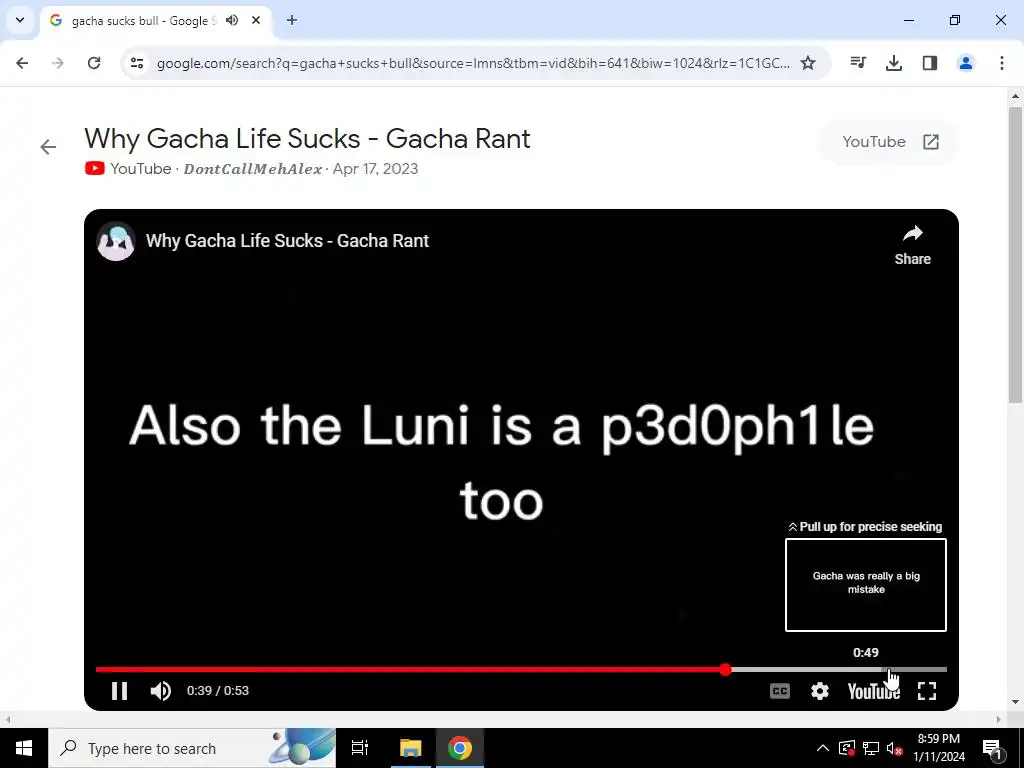This screenshot has width=1024, height=768.
Task: Toggle the Chrome side panel
Action: [930, 63]
